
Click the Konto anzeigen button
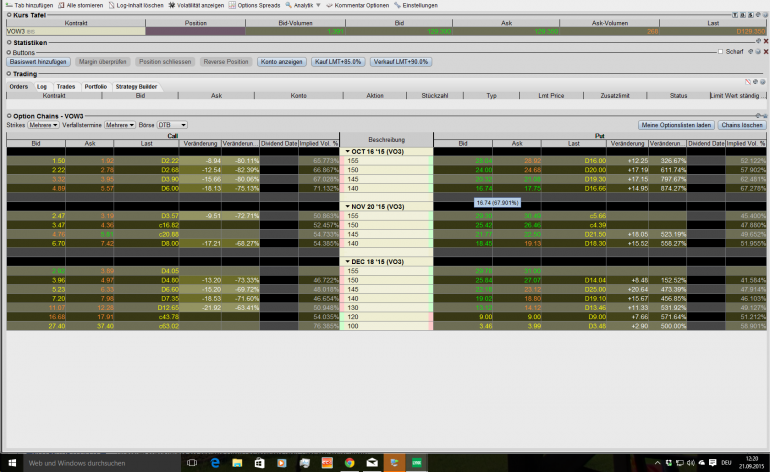pyautogui.click(x=282, y=62)
